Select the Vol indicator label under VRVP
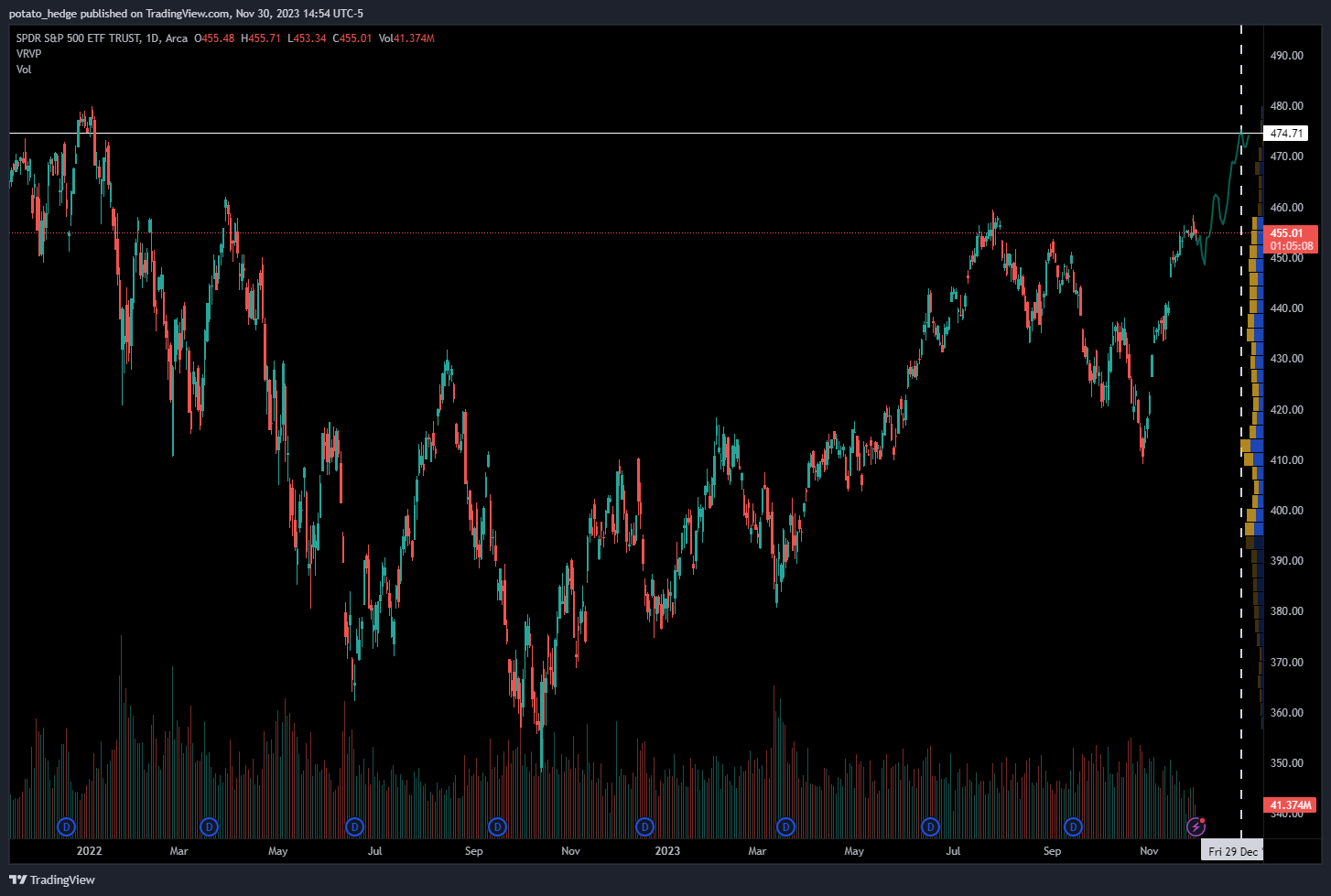The image size is (1331, 896). (24, 70)
